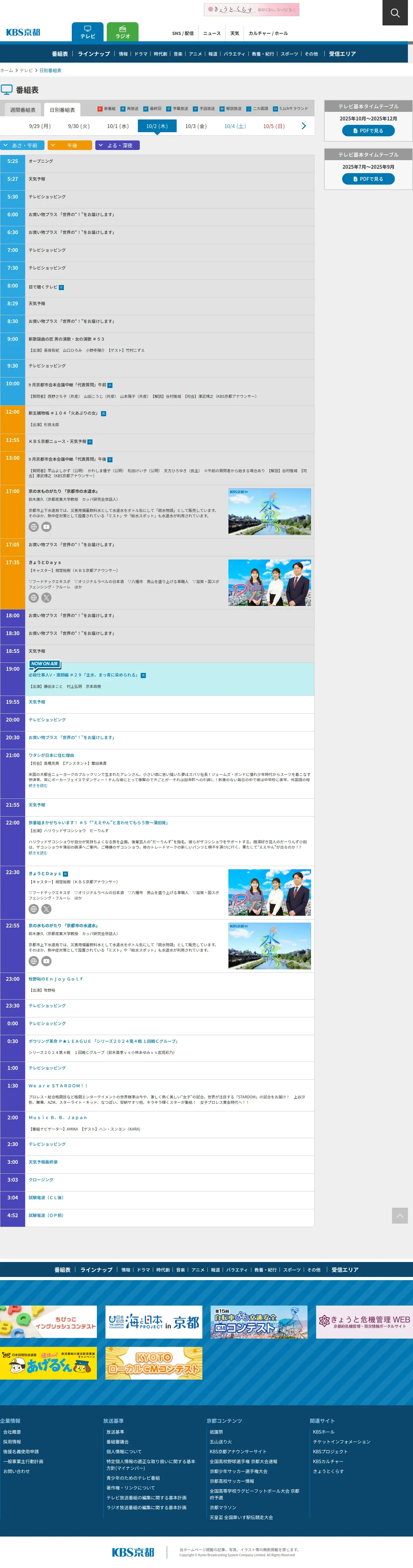Switch to the テレビ tab with monitor icon
Image resolution: width=413 pixels, height=1568 pixels.
88,32
